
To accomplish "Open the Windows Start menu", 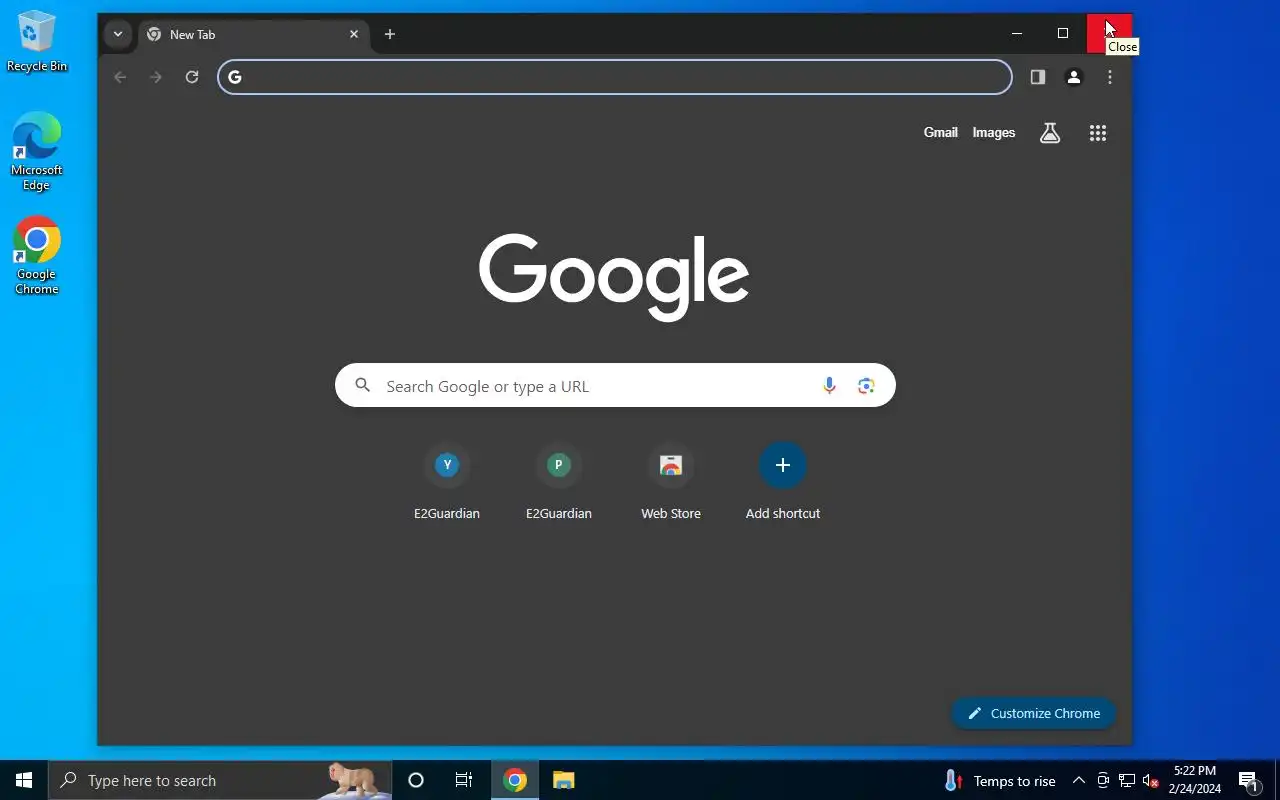I will pos(24,780).
